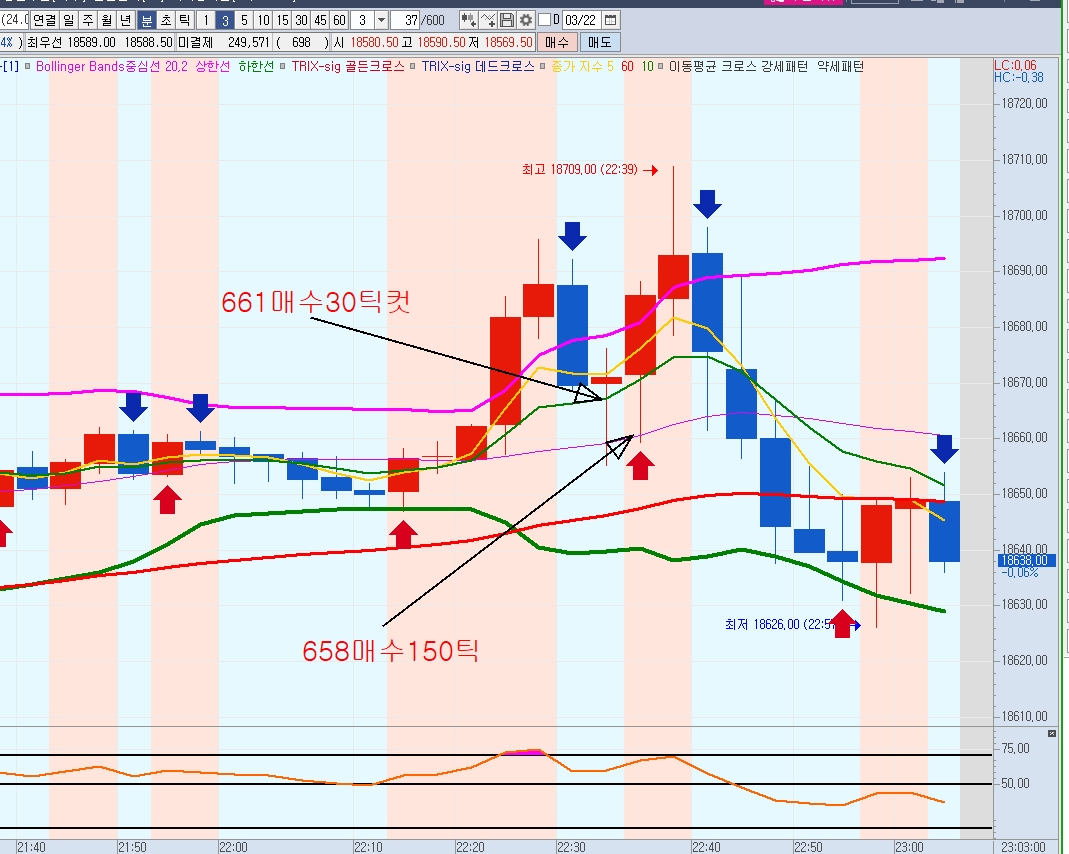The width and height of the screenshot is (1069, 854).
Task: Expand the minute interval dropdown arrow
Action: pyautogui.click(x=381, y=20)
